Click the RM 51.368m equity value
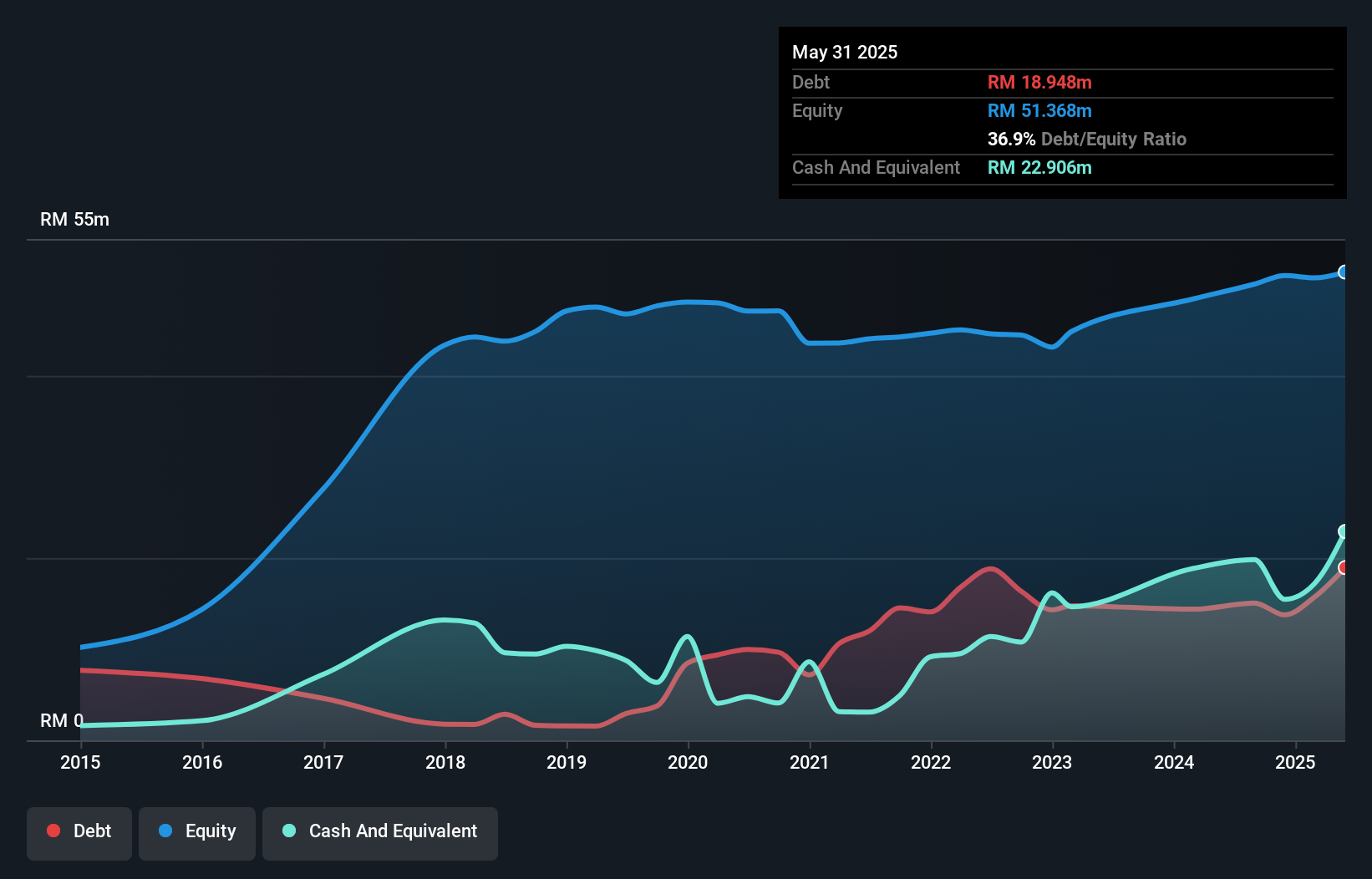 pos(1039,110)
